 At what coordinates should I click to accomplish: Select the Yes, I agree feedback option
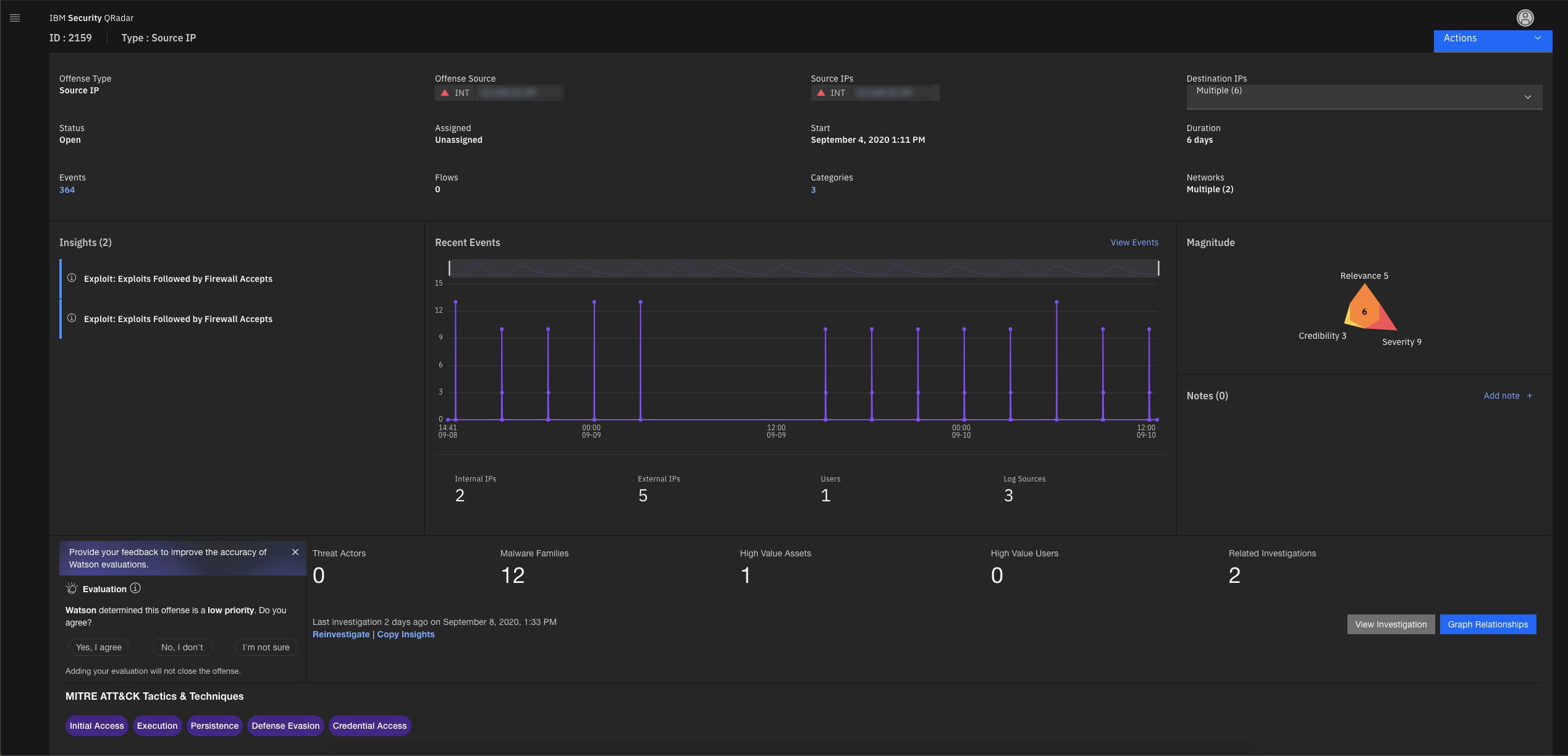[99, 647]
